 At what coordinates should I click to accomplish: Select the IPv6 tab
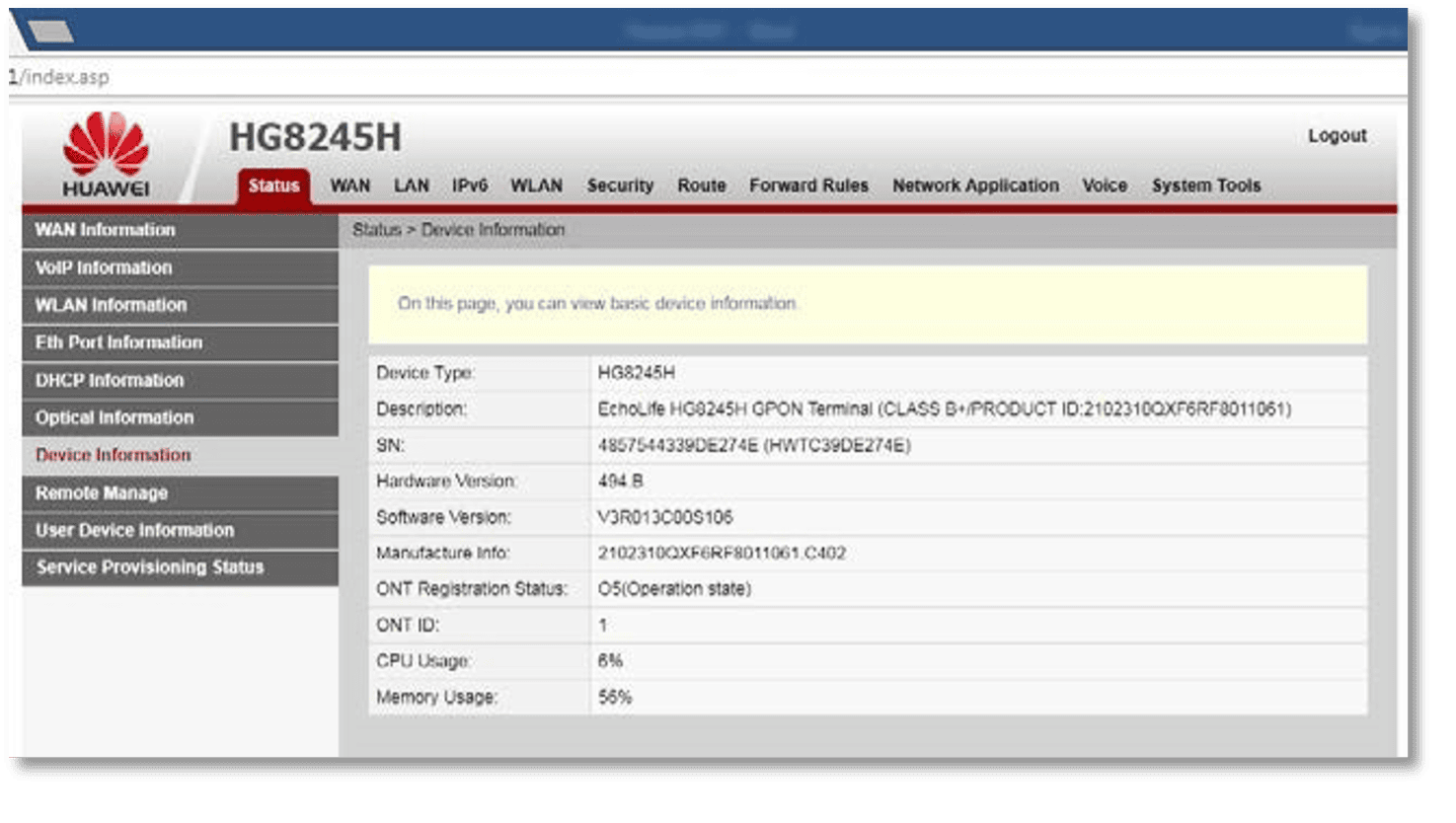coord(470,186)
